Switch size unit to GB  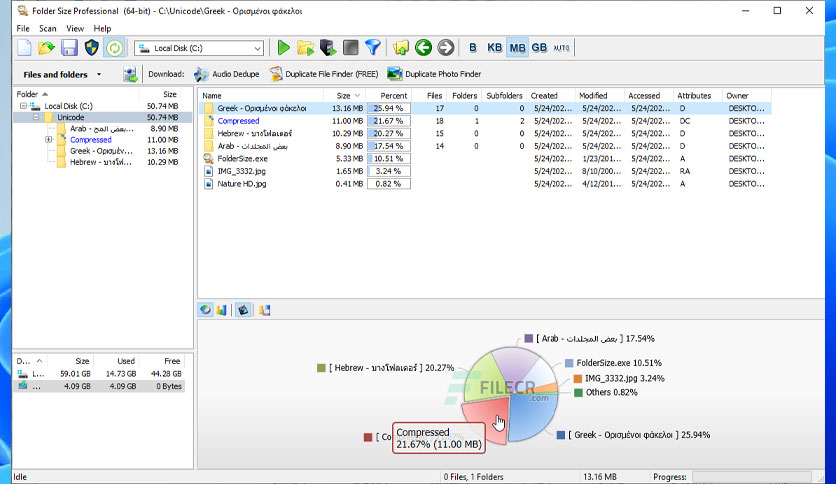pyautogui.click(x=539, y=48)
